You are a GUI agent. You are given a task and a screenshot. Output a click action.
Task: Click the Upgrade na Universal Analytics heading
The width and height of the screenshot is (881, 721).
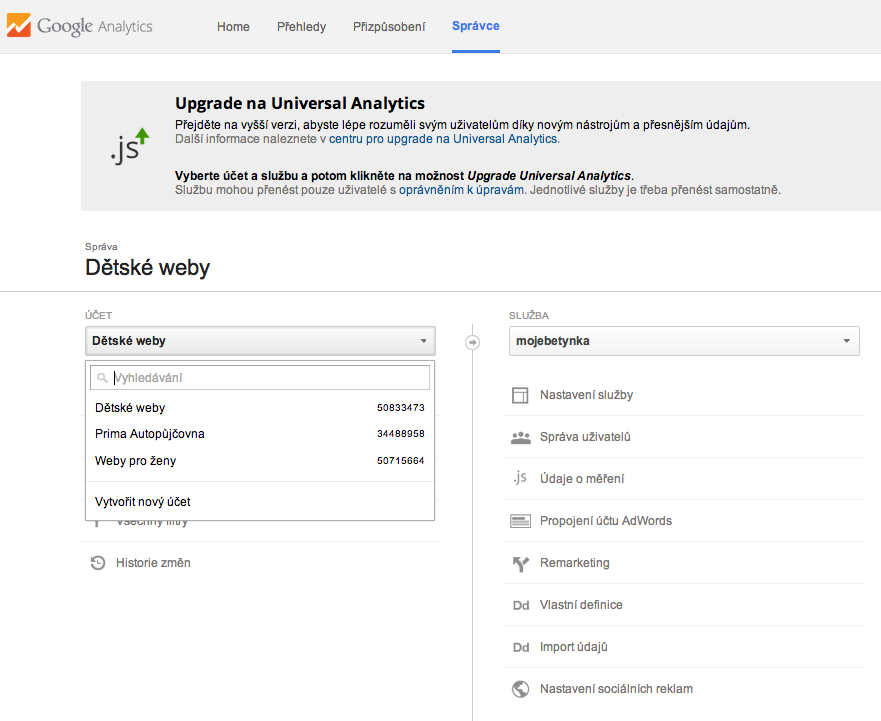(299, 103)
